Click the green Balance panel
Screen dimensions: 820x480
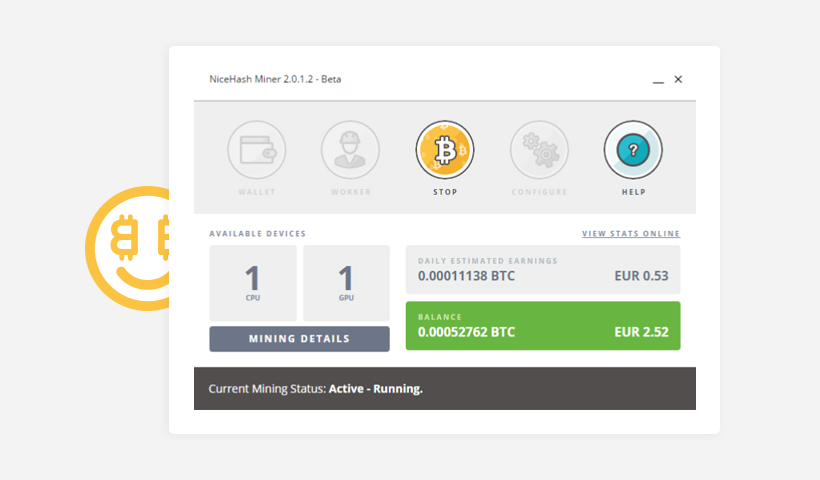[x=542, y=326]
